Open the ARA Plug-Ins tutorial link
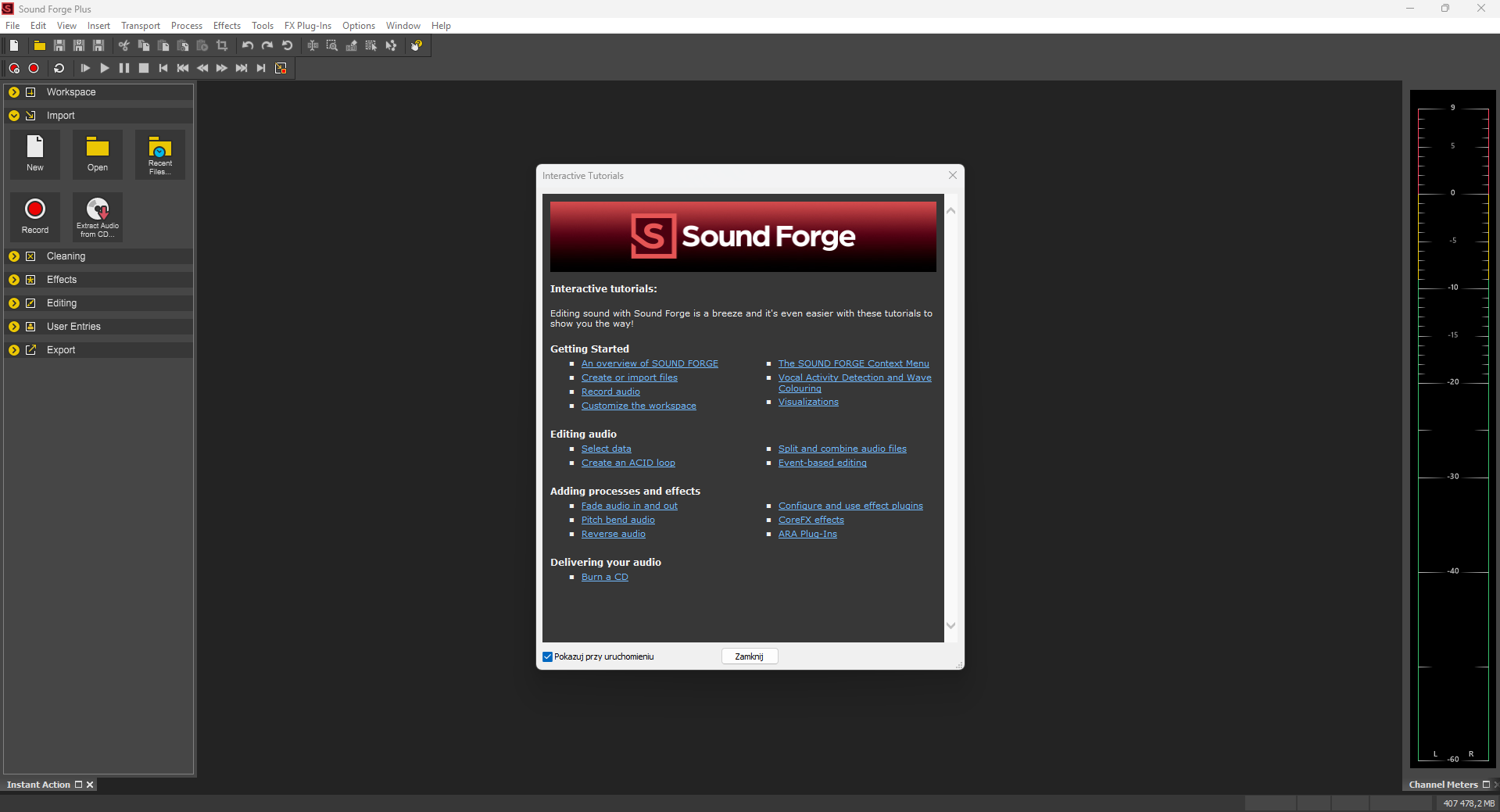 (x=807, y=534)
